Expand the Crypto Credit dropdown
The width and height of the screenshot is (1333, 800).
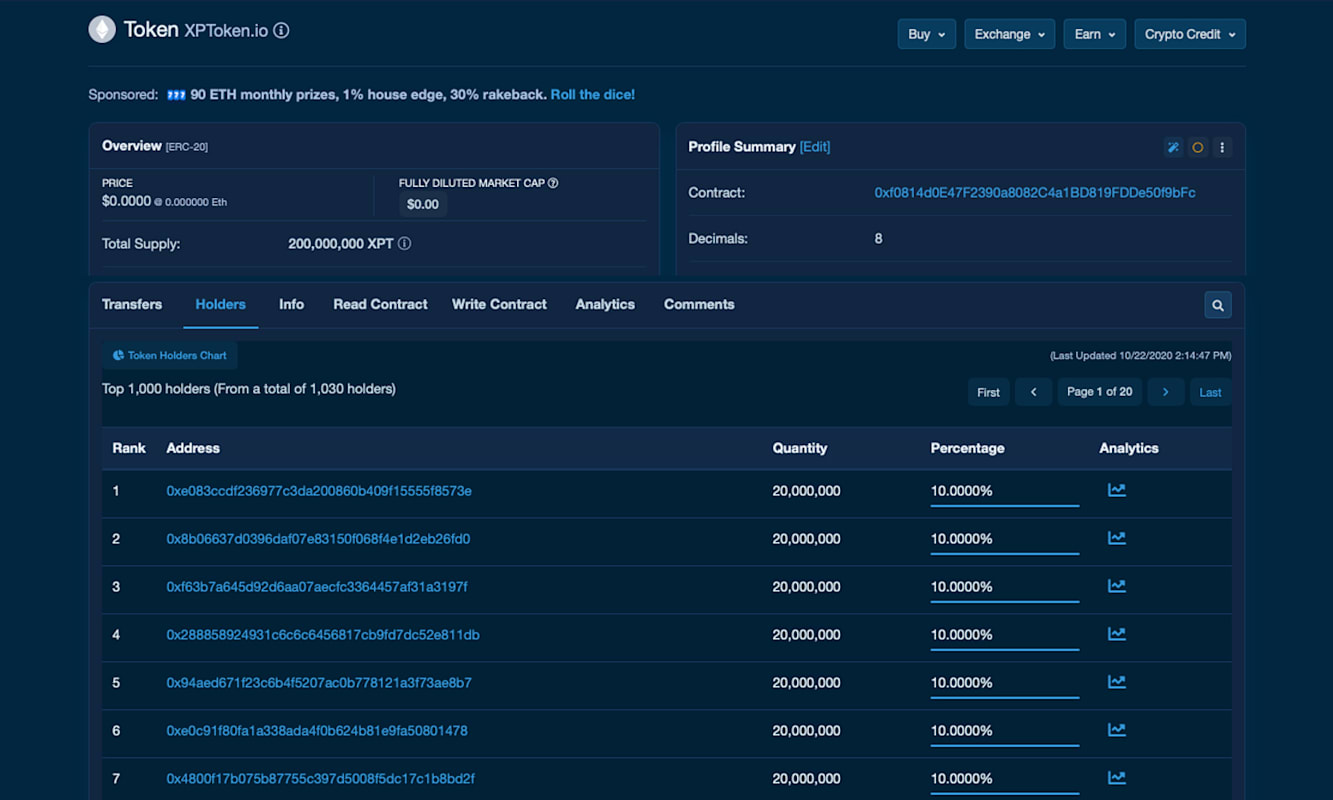1190,34
